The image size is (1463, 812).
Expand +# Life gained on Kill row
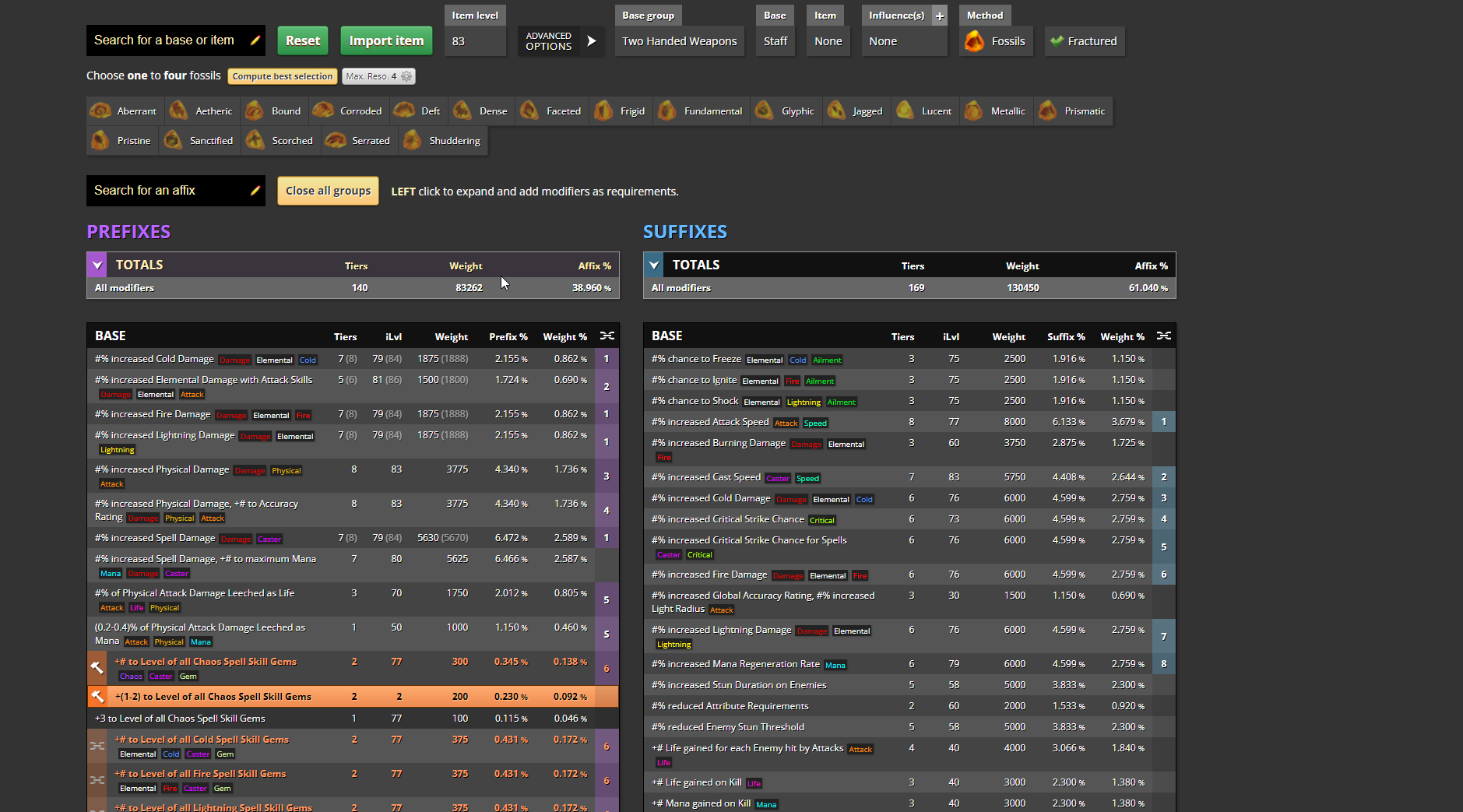(x=909, y=782)
